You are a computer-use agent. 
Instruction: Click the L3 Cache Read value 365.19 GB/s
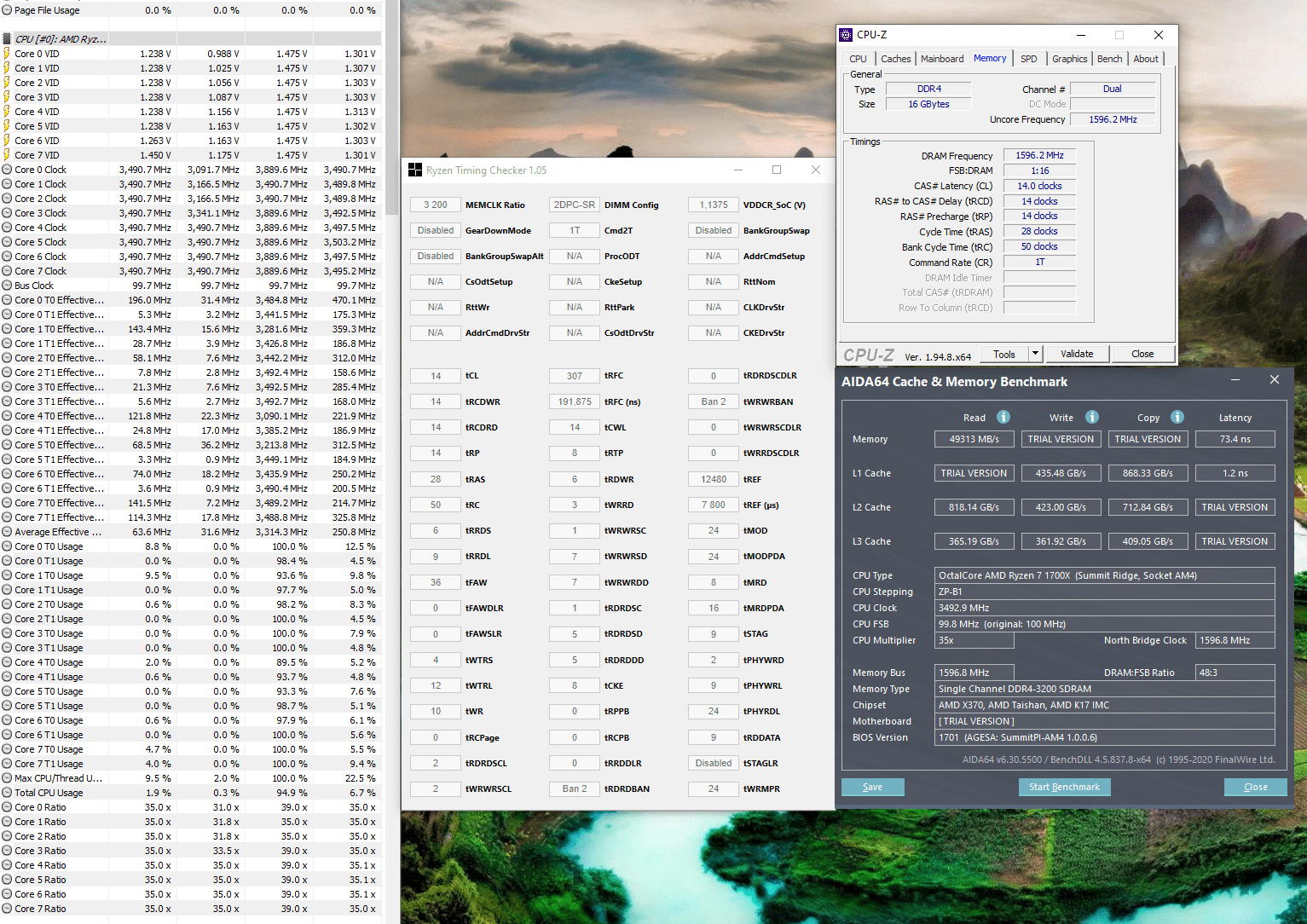pos(974,541)
